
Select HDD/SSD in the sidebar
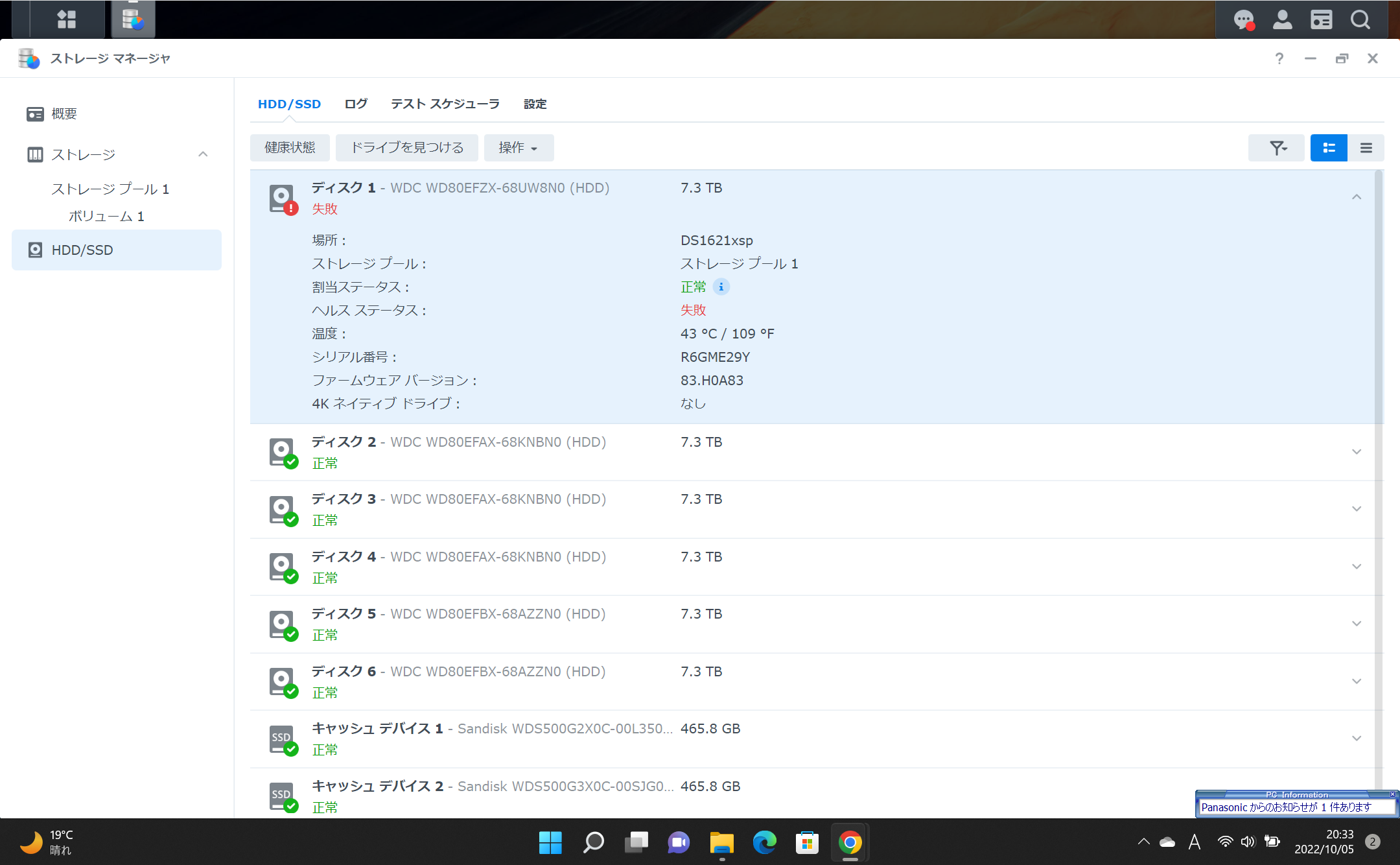tap(117, 250)
